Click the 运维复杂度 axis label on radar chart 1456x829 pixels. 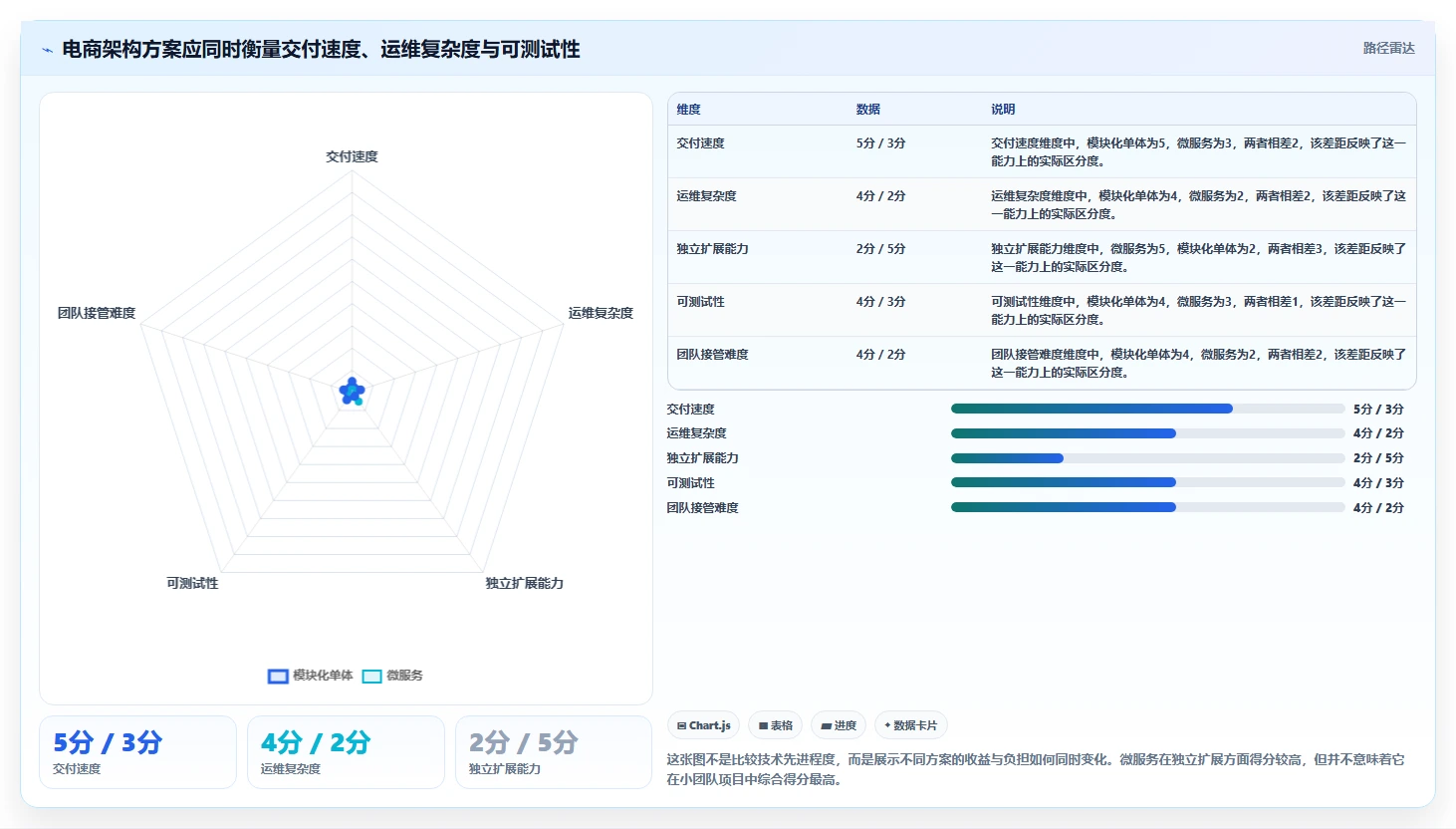pyautogui.click(x=601, y=313)
